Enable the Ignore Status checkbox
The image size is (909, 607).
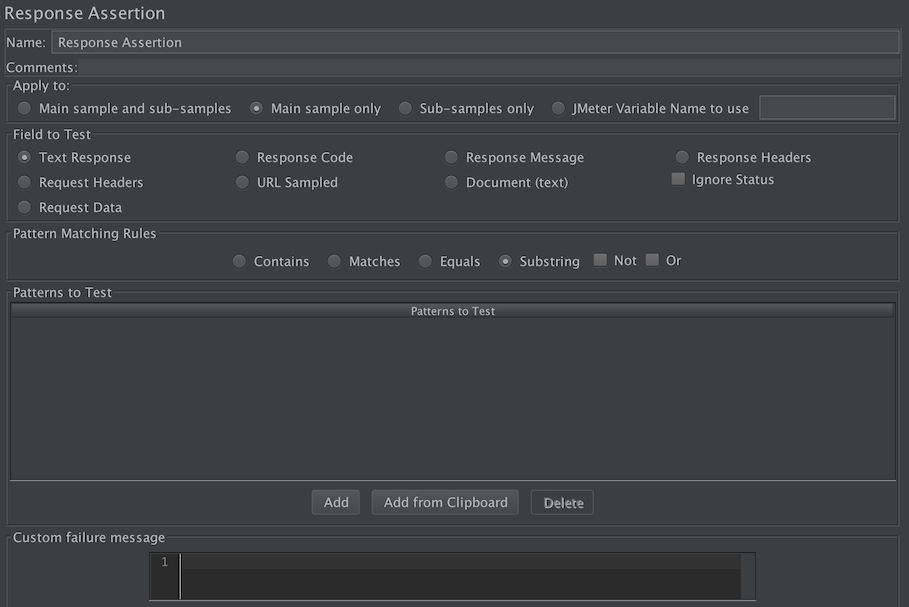point(678,179)
